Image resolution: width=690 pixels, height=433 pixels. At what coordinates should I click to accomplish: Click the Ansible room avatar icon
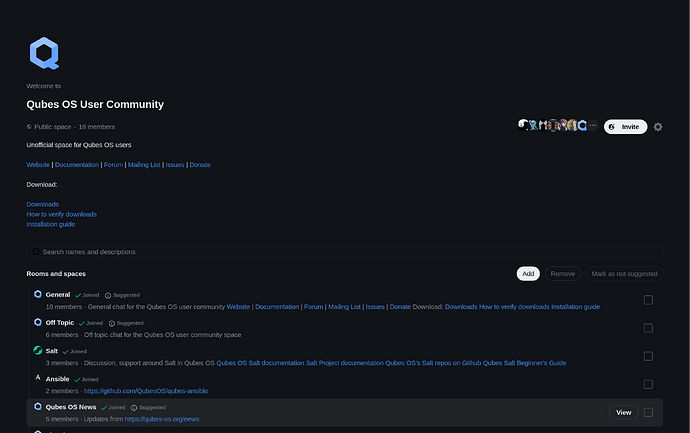point(37,379)
